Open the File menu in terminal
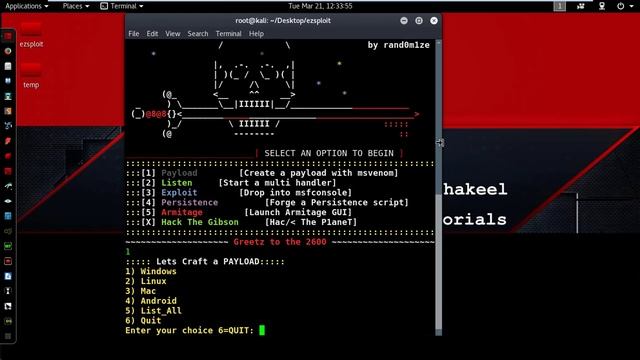This screenshot has width=640, height=360. (133, 34)
